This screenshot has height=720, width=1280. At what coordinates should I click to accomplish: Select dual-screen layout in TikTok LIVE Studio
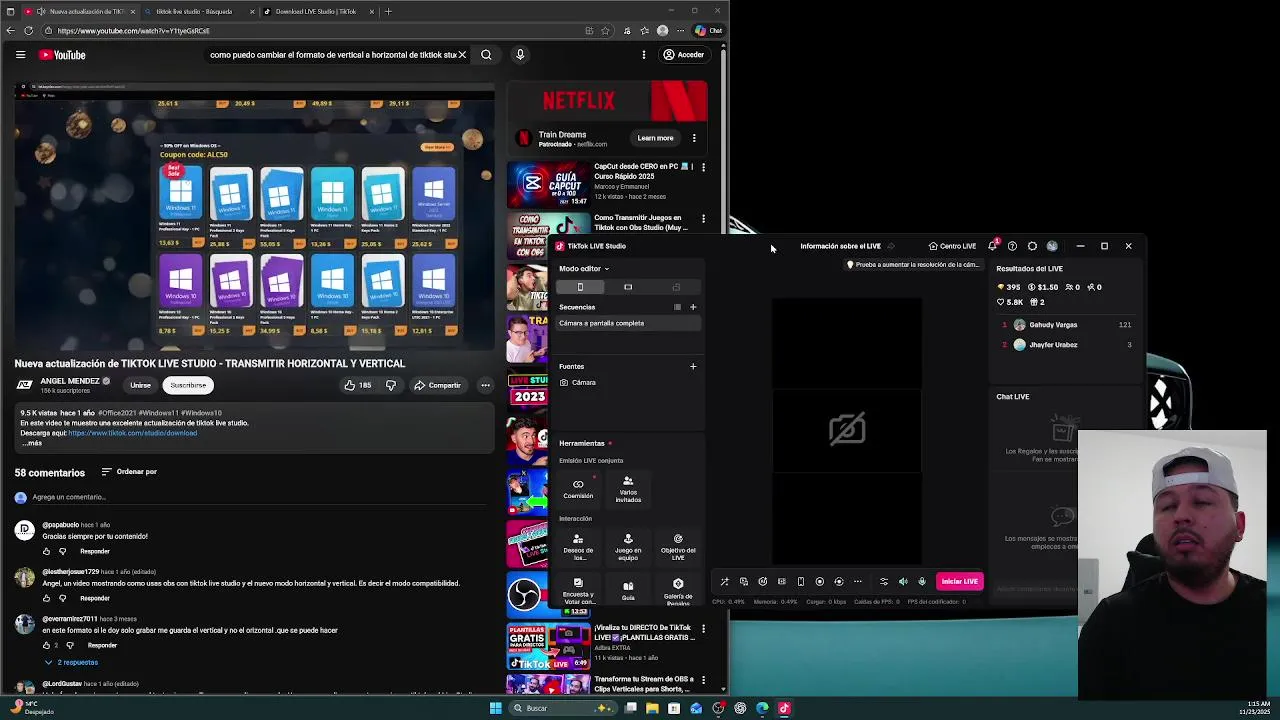tap(676, 287)
